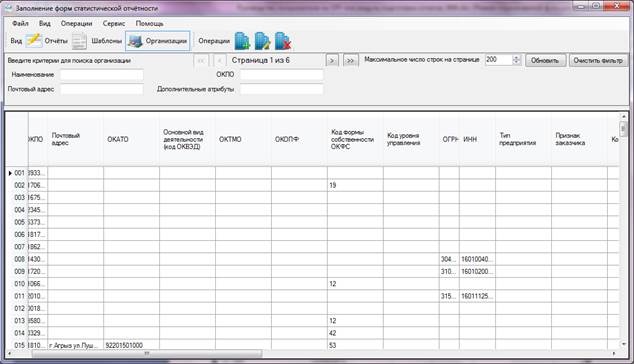Click the Основной вид деятельности column header

[187, 139]
